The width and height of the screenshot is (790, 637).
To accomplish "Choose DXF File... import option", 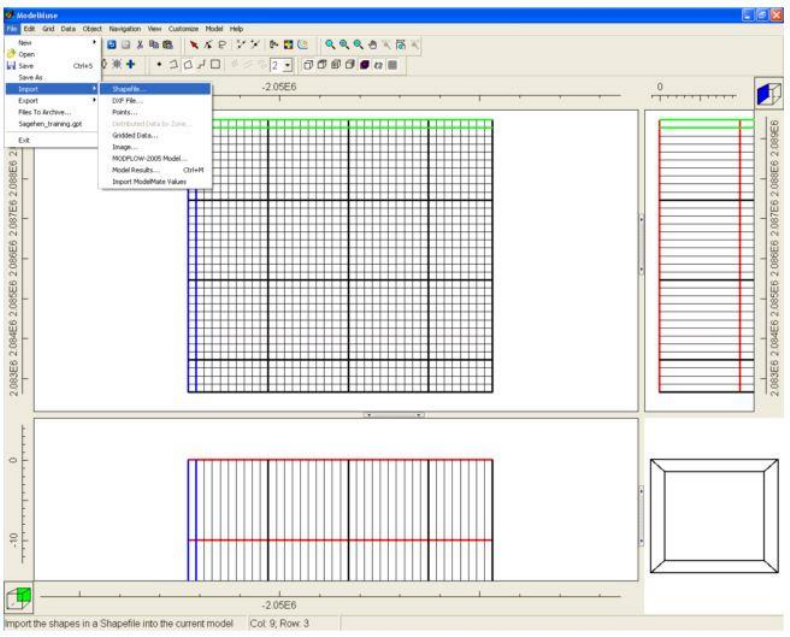I will tap(155, 100).
